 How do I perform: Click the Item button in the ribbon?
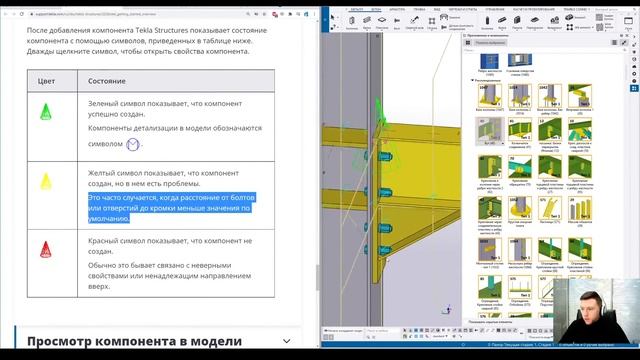click(x=576, y=18)
